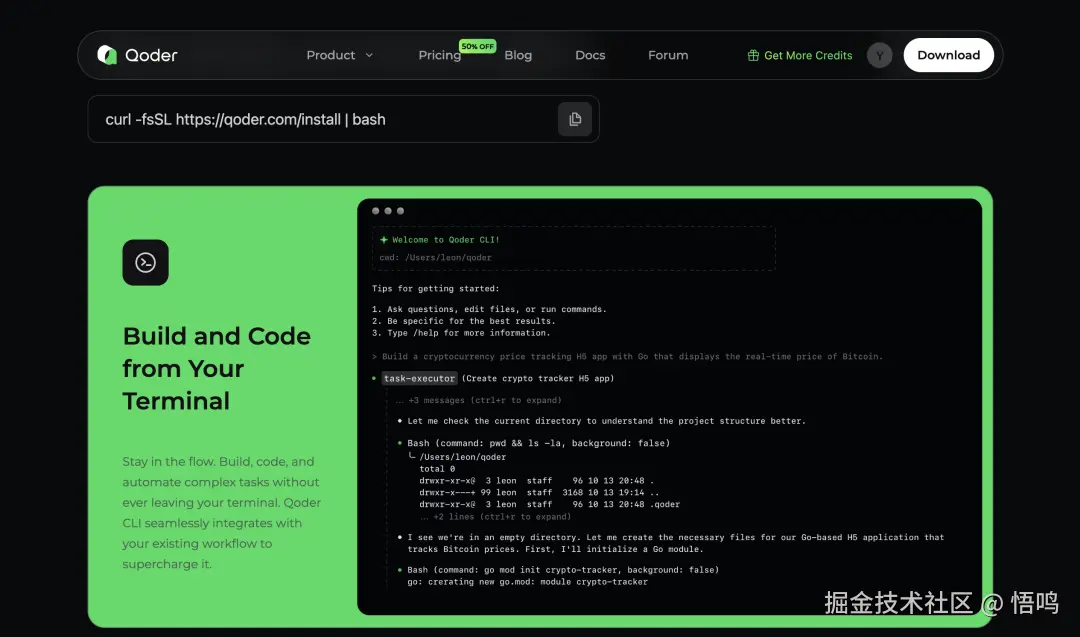Click 'Build and Code from Your Terminal' heading
The height and width of the screenshot is (637, 1080).
coord(216,368)
